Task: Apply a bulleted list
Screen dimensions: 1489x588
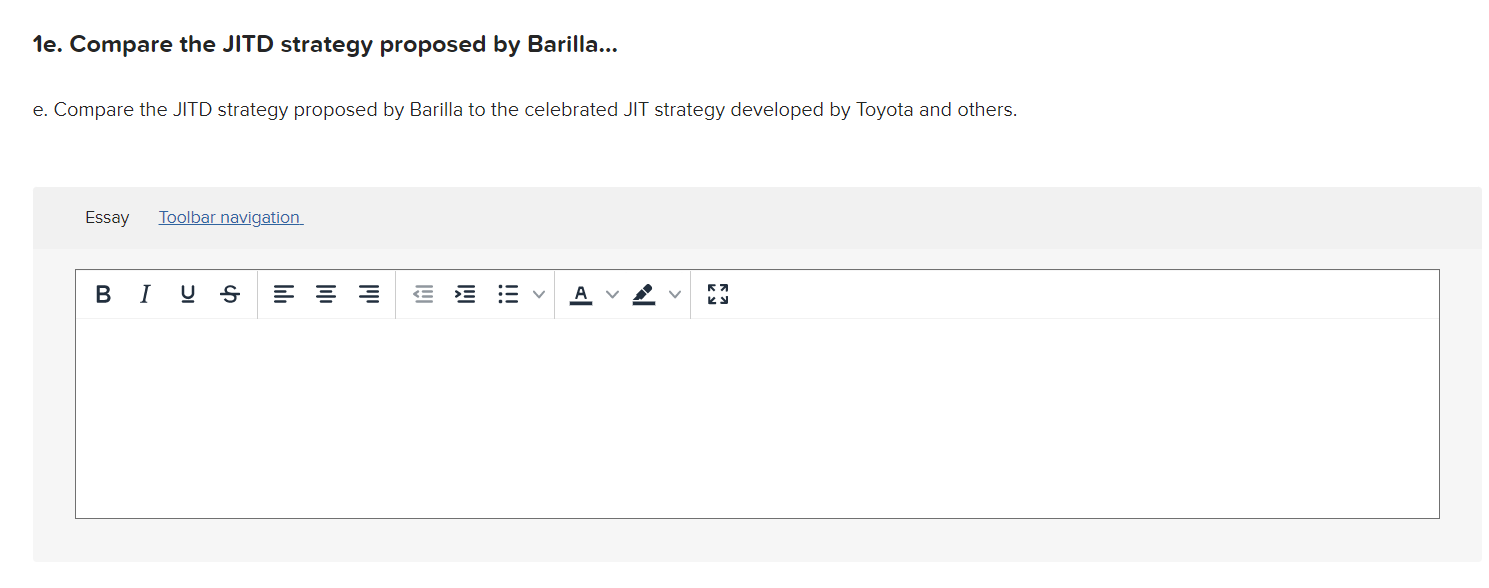Action: (x=507, y=294)
